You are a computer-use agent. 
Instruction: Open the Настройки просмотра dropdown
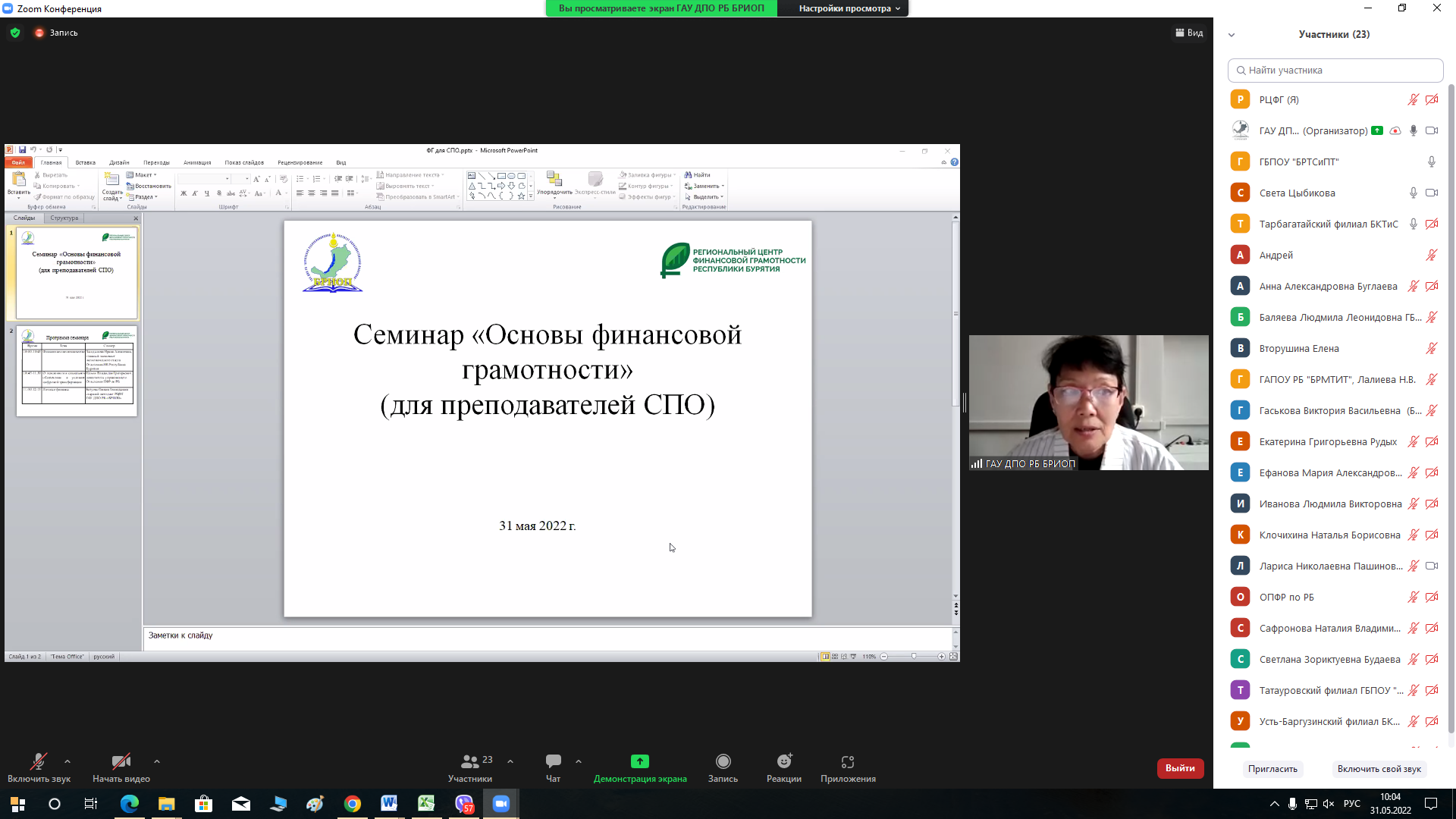coord(843,8)
